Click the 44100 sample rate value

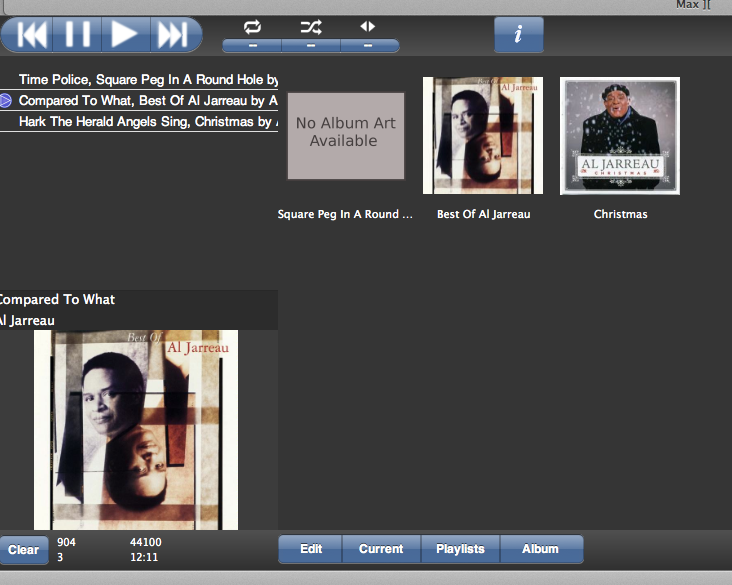click(146, 542)
